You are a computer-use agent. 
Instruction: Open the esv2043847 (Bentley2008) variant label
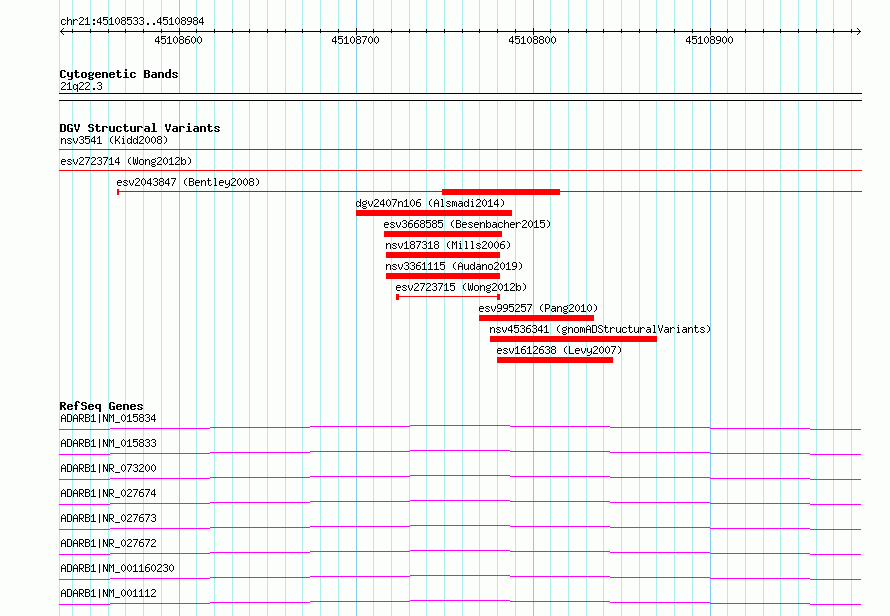pyautogui.click(x=188, y=182)
